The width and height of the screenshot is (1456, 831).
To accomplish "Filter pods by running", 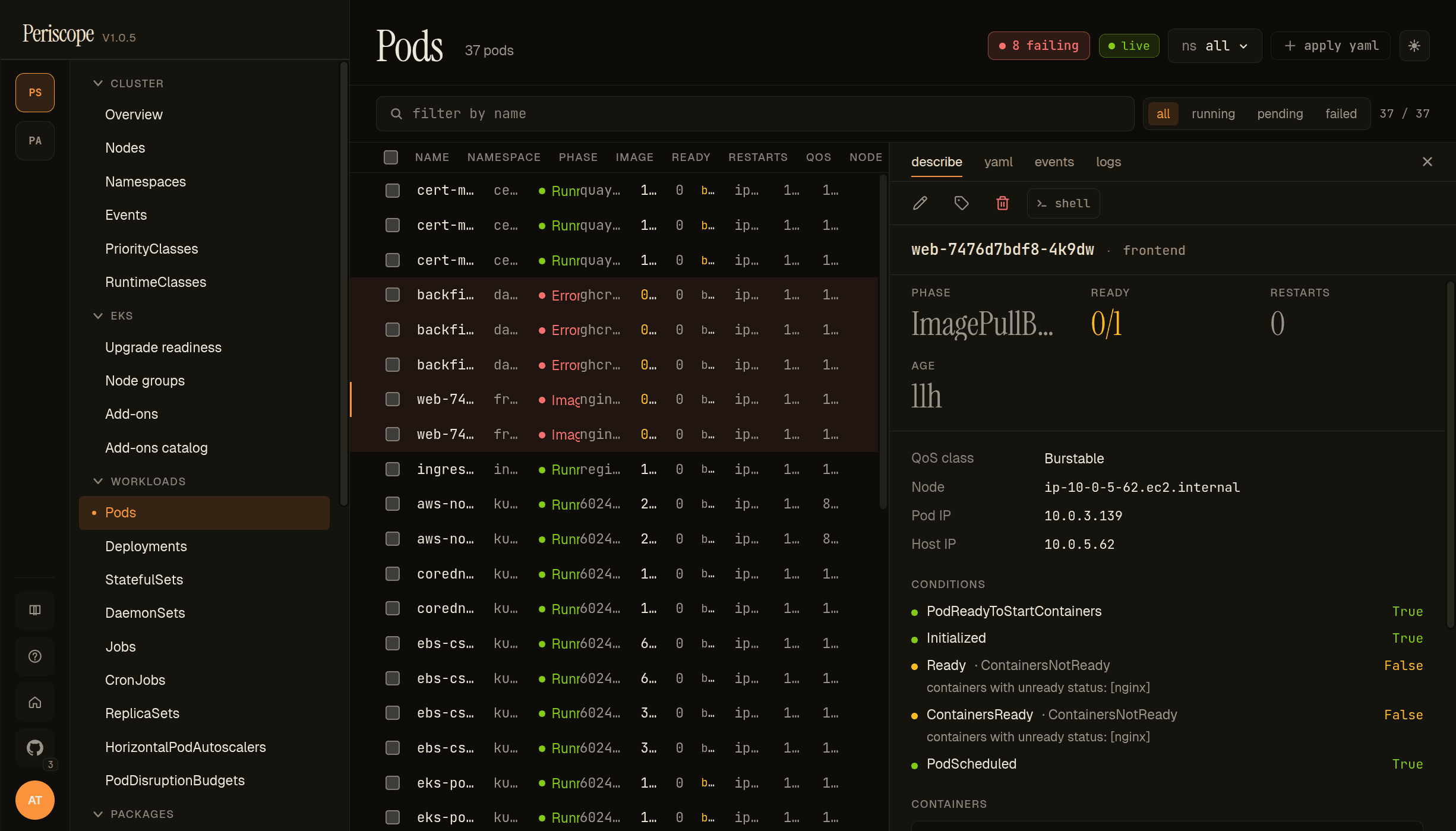I will (1213, 113).
